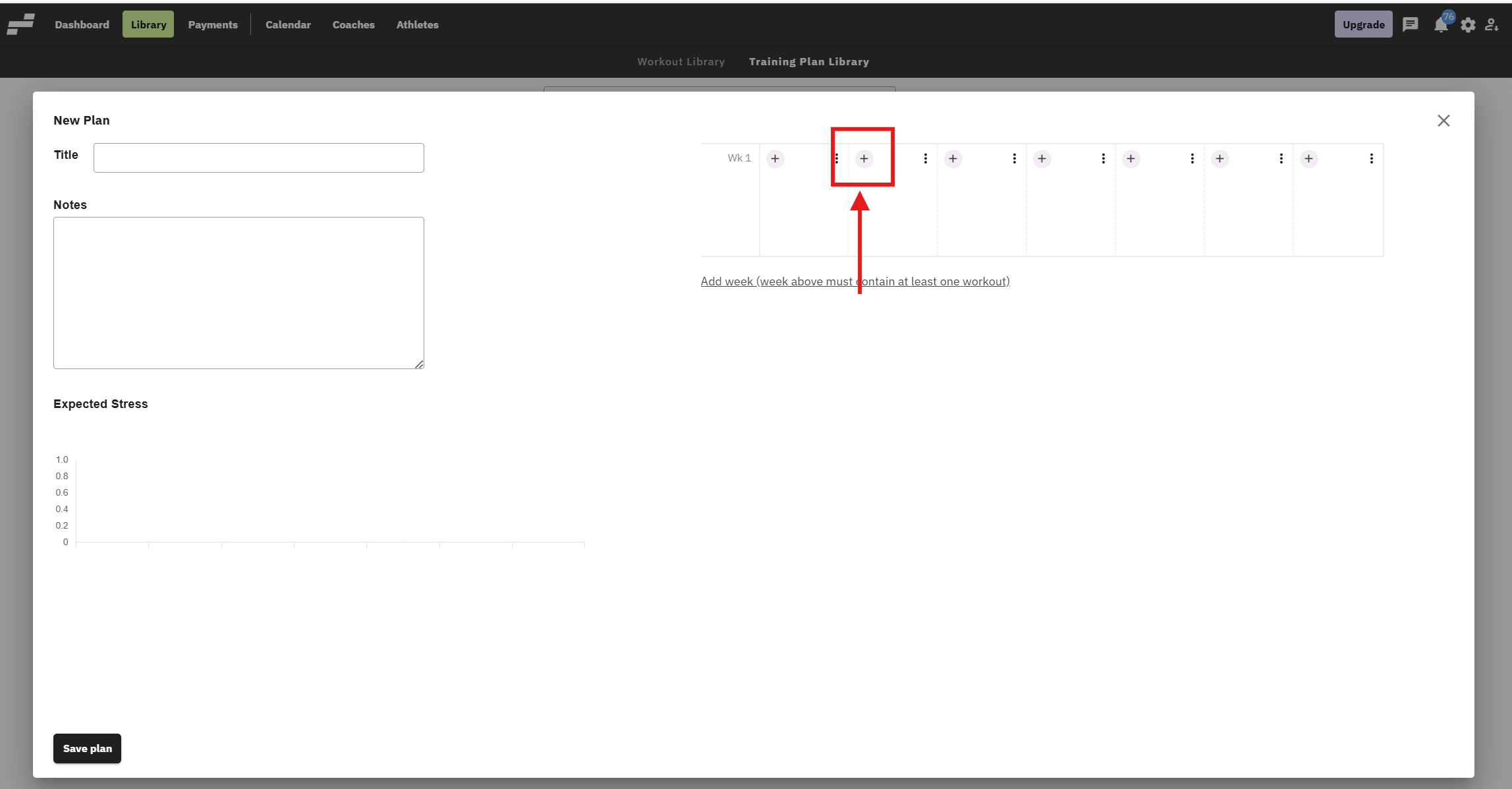Viewport: 1512px width, 789px height.
Task: Click the Save plan button
Action: pyautogui.click(x=87, y=748)
